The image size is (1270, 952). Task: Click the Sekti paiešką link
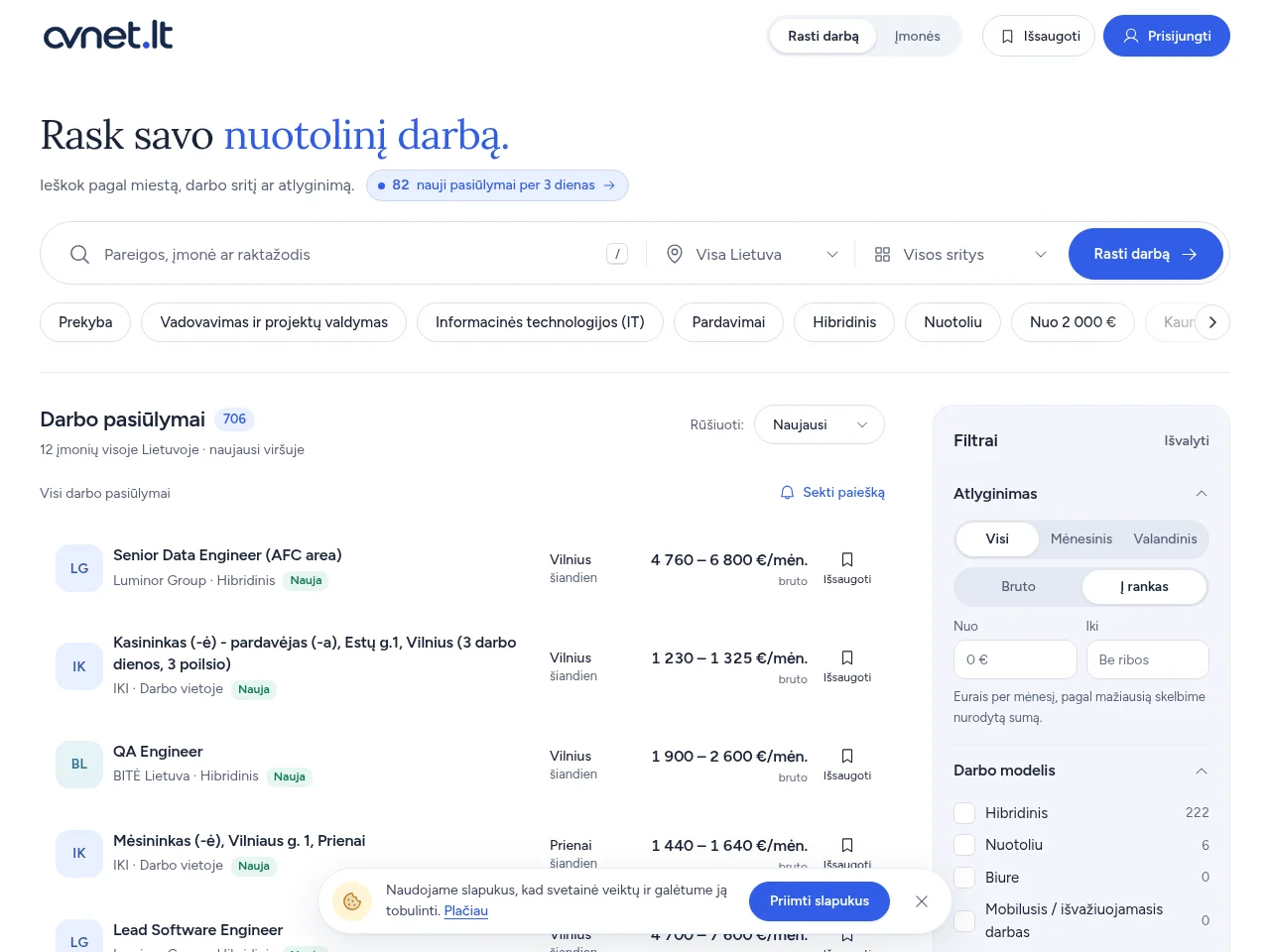click(x=832, y=492)
